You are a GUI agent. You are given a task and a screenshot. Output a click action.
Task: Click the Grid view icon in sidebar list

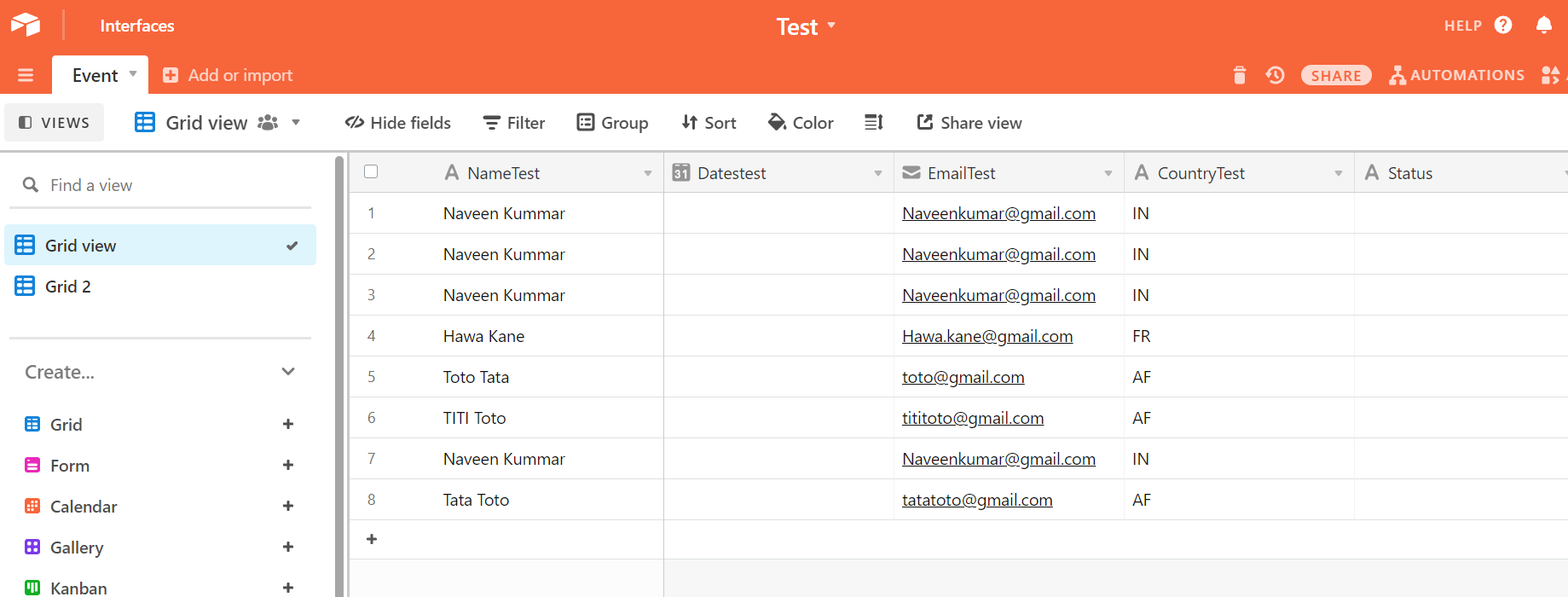point(25,245)
